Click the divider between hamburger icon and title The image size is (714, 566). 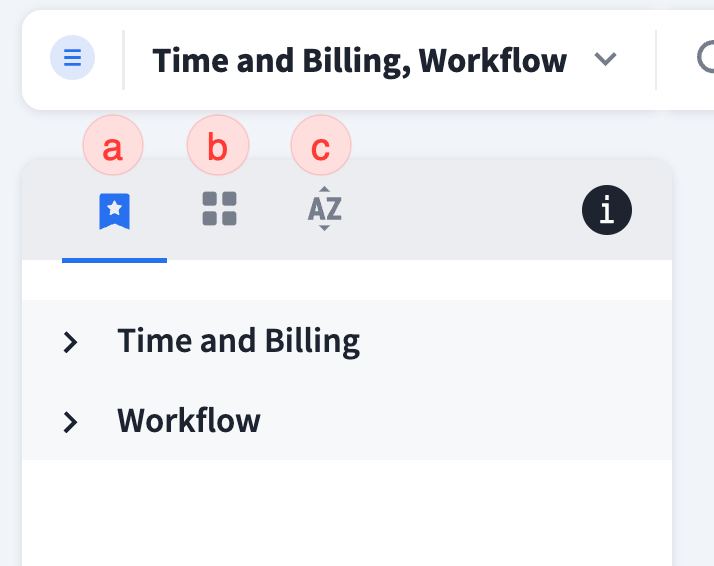pyautogui.click(x=124, y=60)
